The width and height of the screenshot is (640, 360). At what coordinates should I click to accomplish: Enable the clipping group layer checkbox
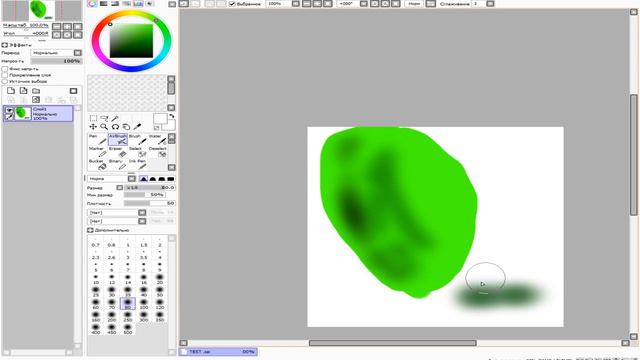pyautogui.click(x=5, y=75)
